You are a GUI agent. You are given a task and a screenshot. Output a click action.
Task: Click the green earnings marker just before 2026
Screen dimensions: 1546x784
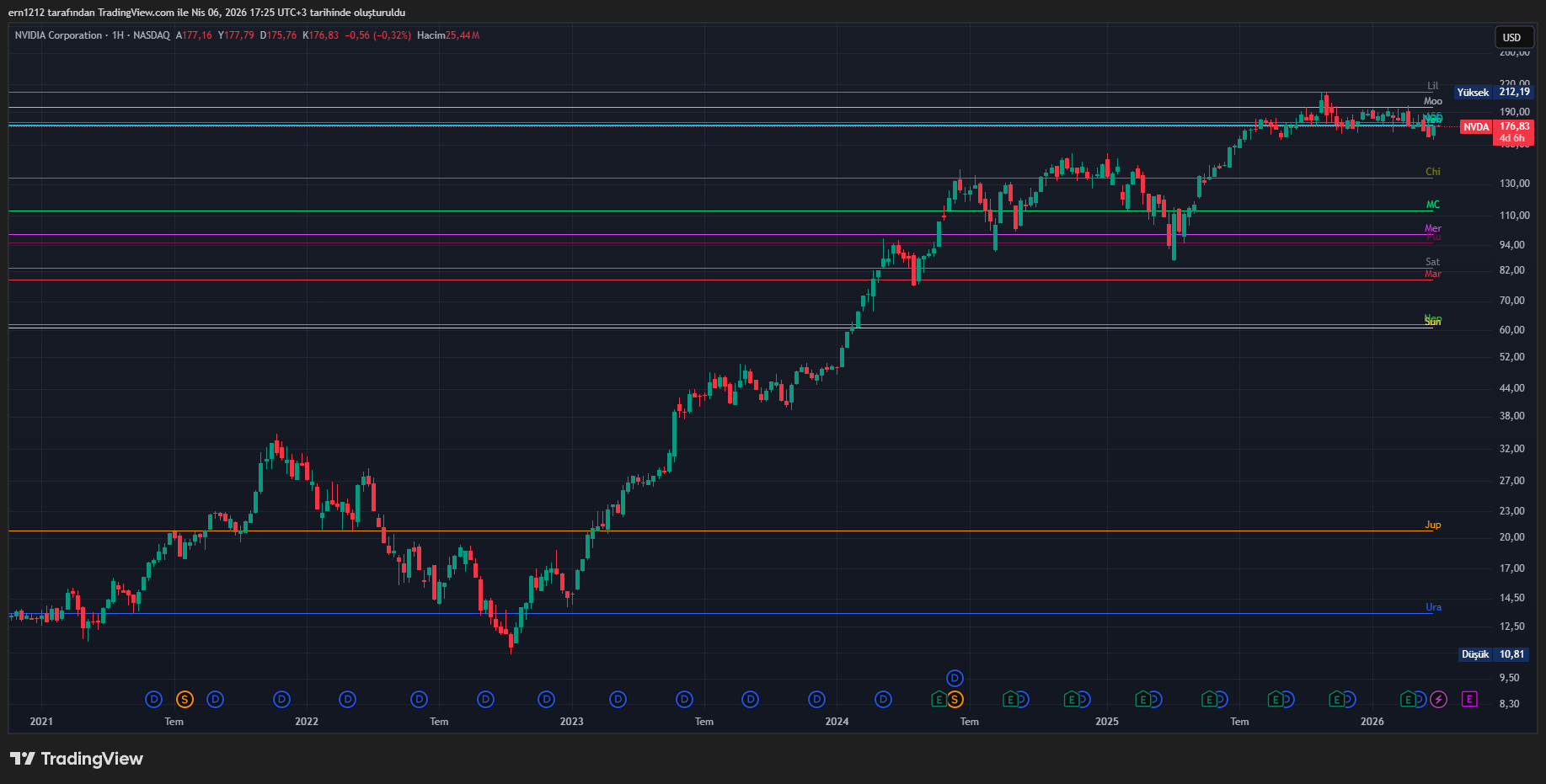coord(1337,699)
